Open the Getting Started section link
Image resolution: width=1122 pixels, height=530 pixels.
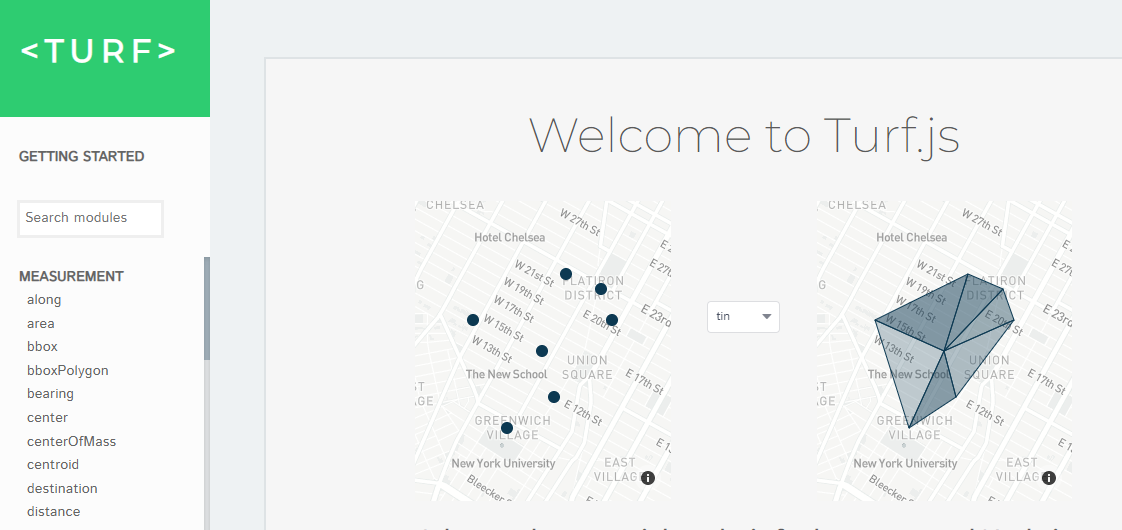(82, 157)
